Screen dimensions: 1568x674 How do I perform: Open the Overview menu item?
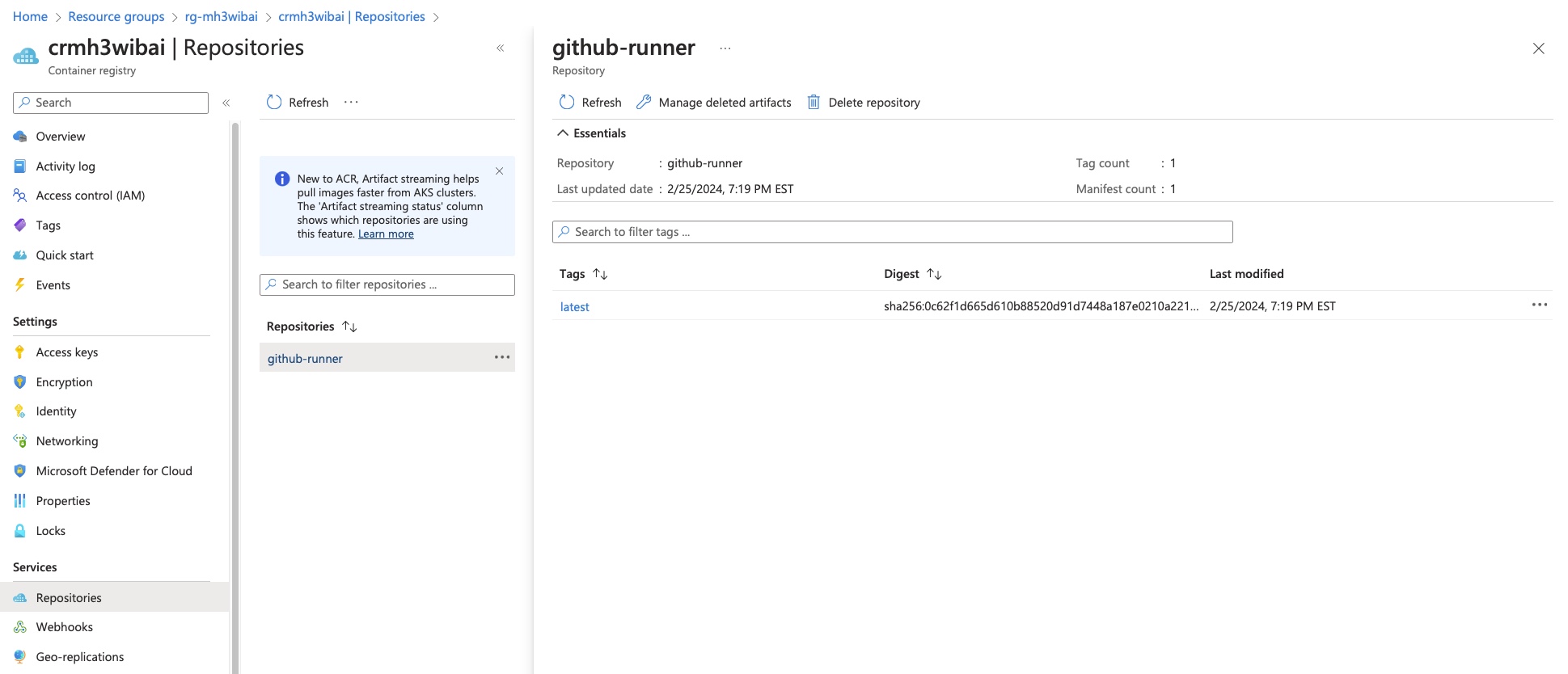coord(60,137)
